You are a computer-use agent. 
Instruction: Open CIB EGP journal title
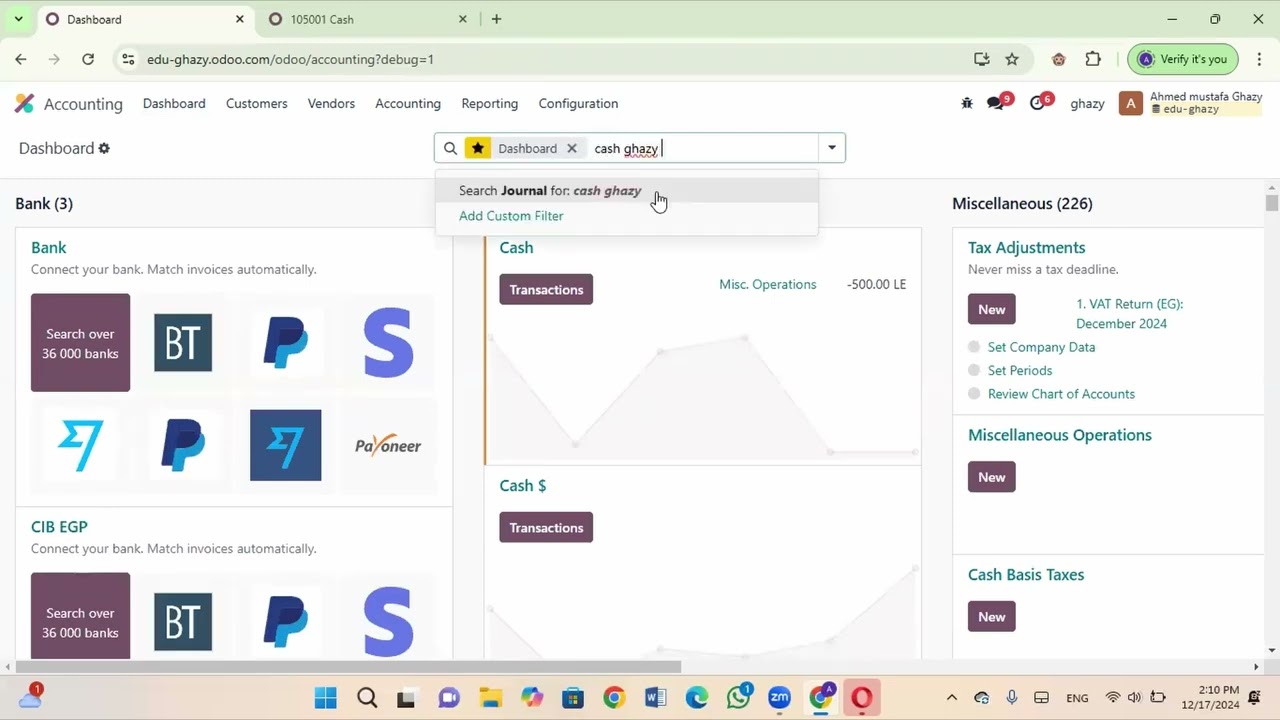coord(59,526)
